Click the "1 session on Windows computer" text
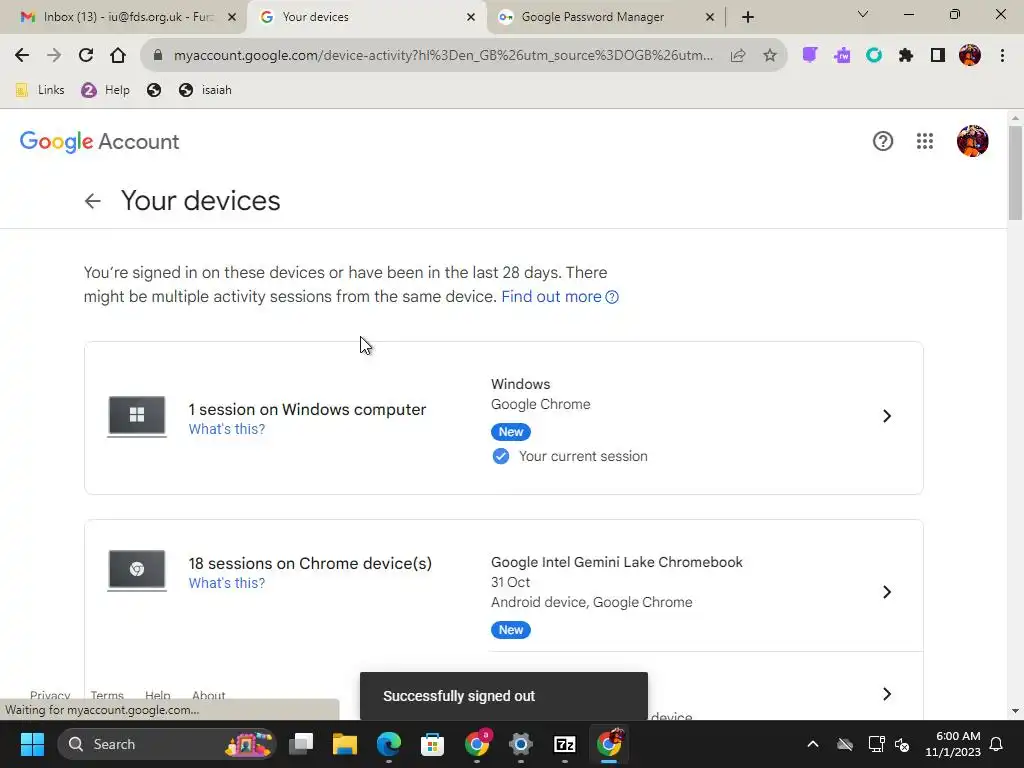The image size is (1024, 768). 307,409
